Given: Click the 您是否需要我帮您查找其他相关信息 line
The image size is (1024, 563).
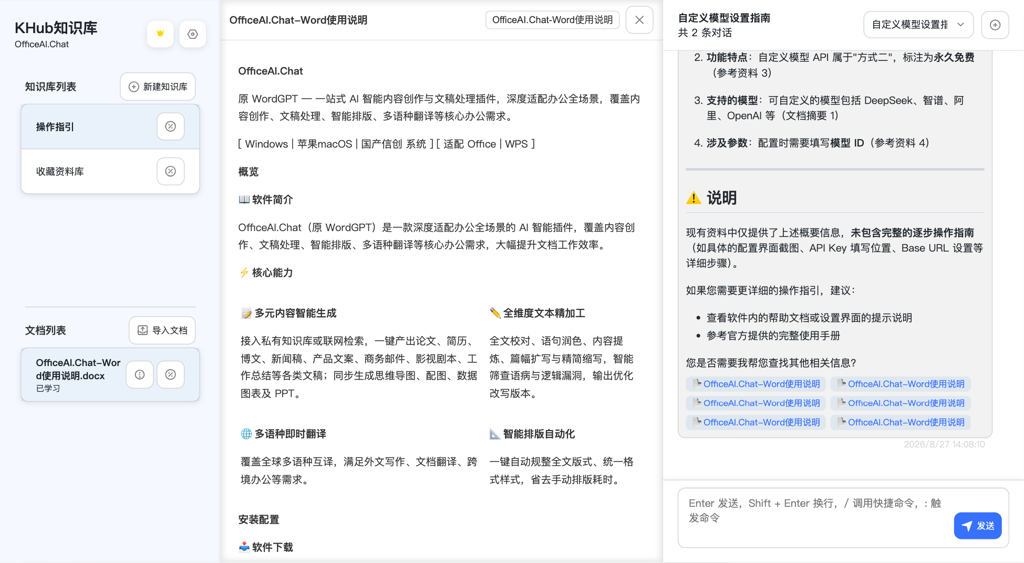Looking at the screenshot, I should pos(771,363).
